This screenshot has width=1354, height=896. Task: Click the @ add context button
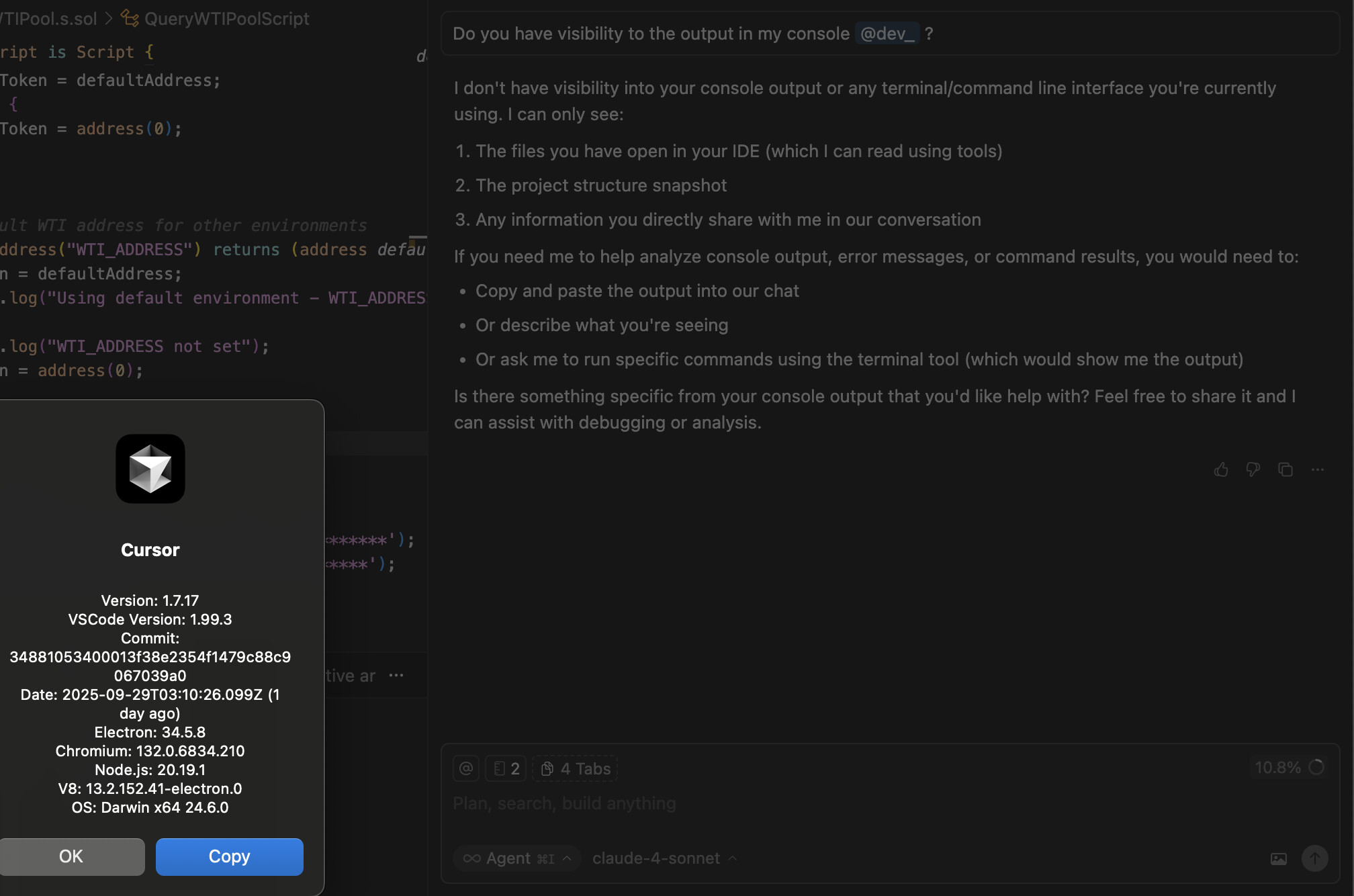click(466, 768)
